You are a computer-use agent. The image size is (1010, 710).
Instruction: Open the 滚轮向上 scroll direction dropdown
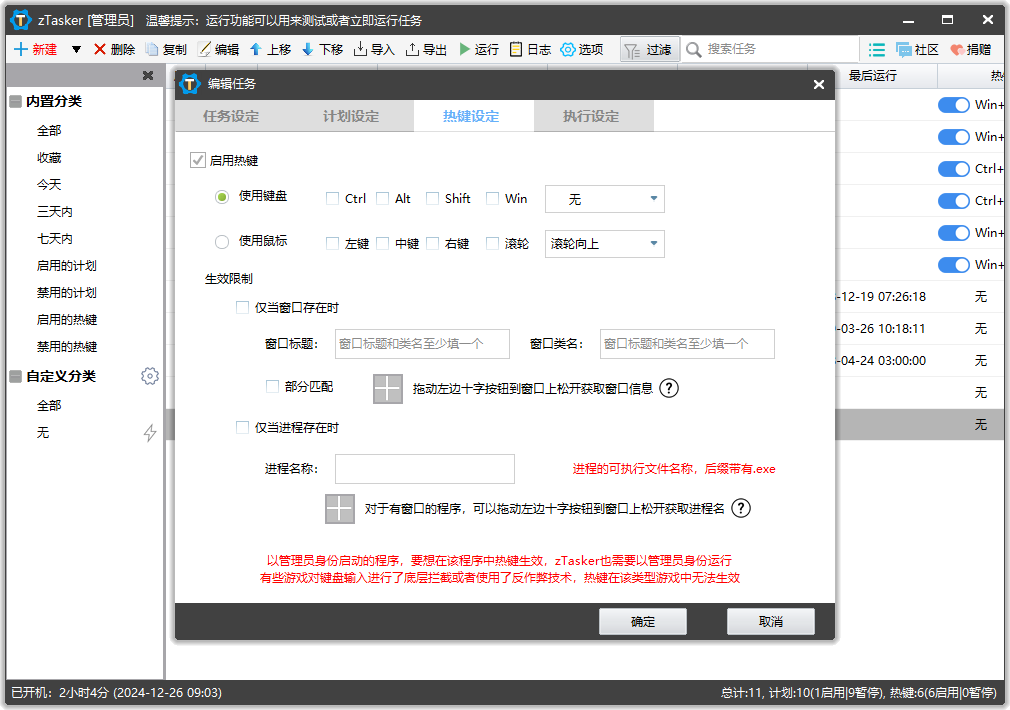pos(604,243)
